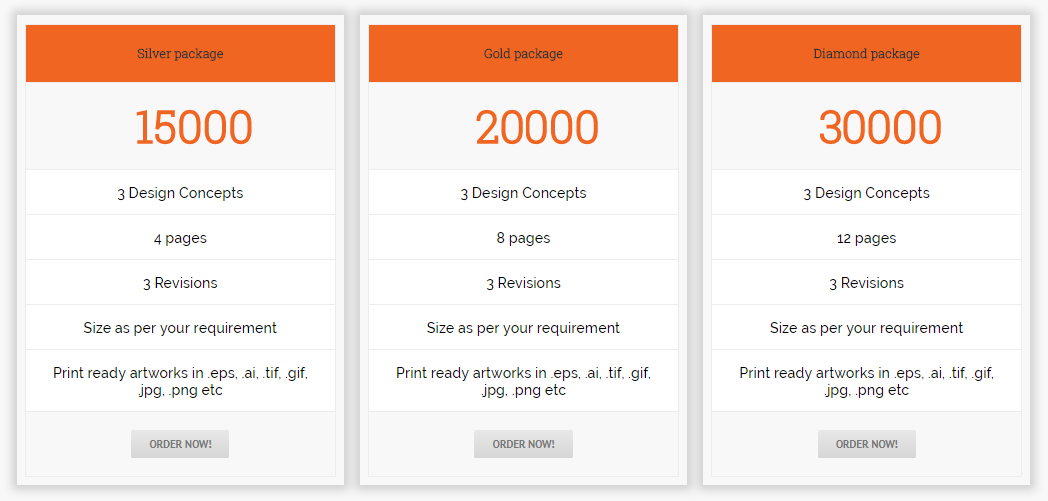The height and width of the screenshot is (501, 1048).
Task: Click the 4 pages feature row
Action: 180,238
